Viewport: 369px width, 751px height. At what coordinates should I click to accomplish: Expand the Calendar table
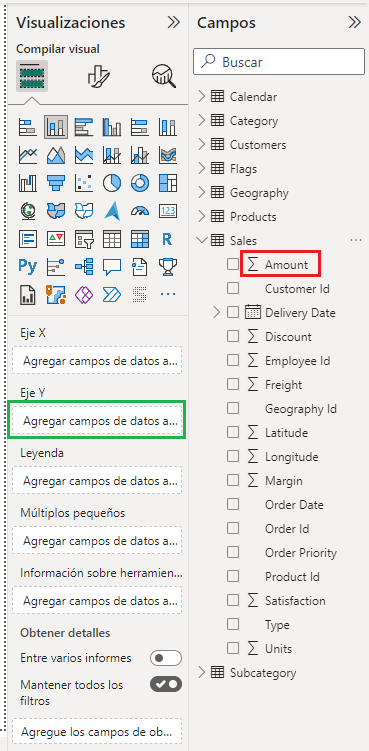point(202,97)
